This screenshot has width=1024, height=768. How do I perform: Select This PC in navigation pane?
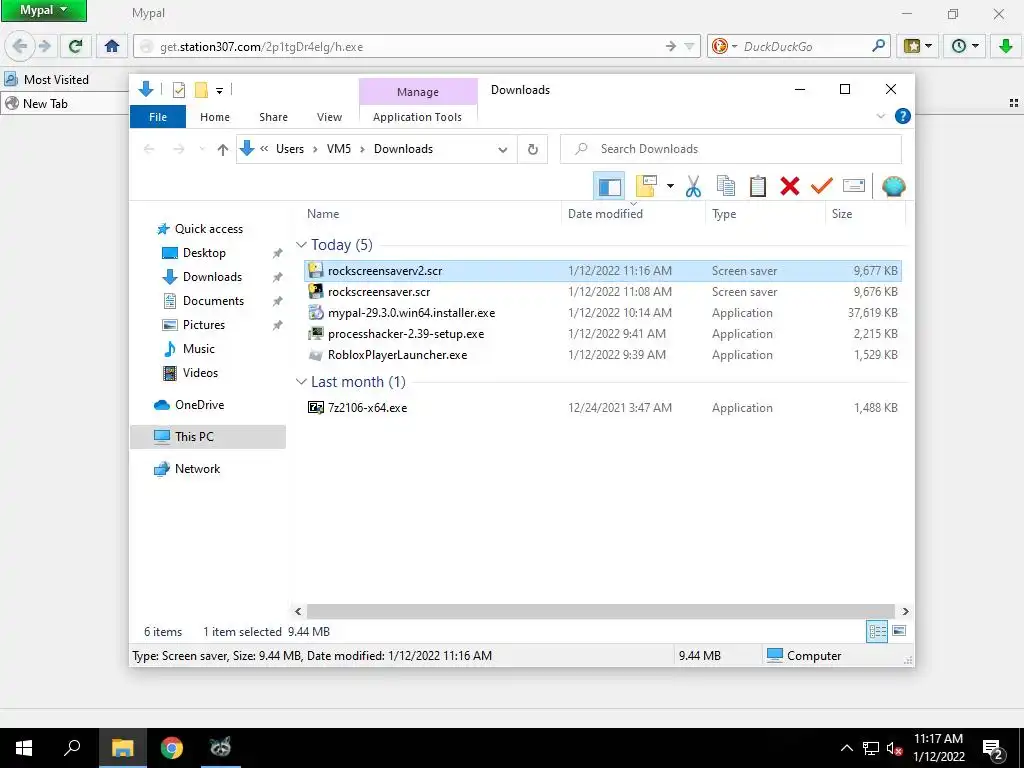(x=208, y=437)
